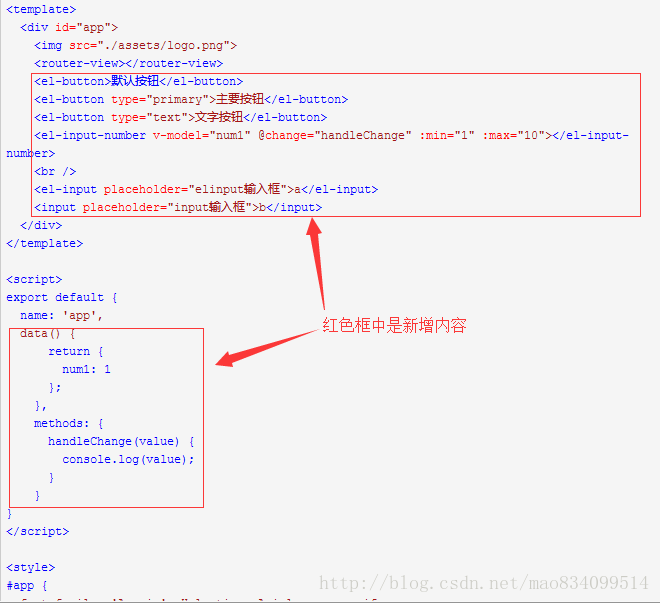Image resolution: width=660 pixels, height=603 pixels.
Task: Click the primary 主要按钮 el-button line
Action: (191, 99)
